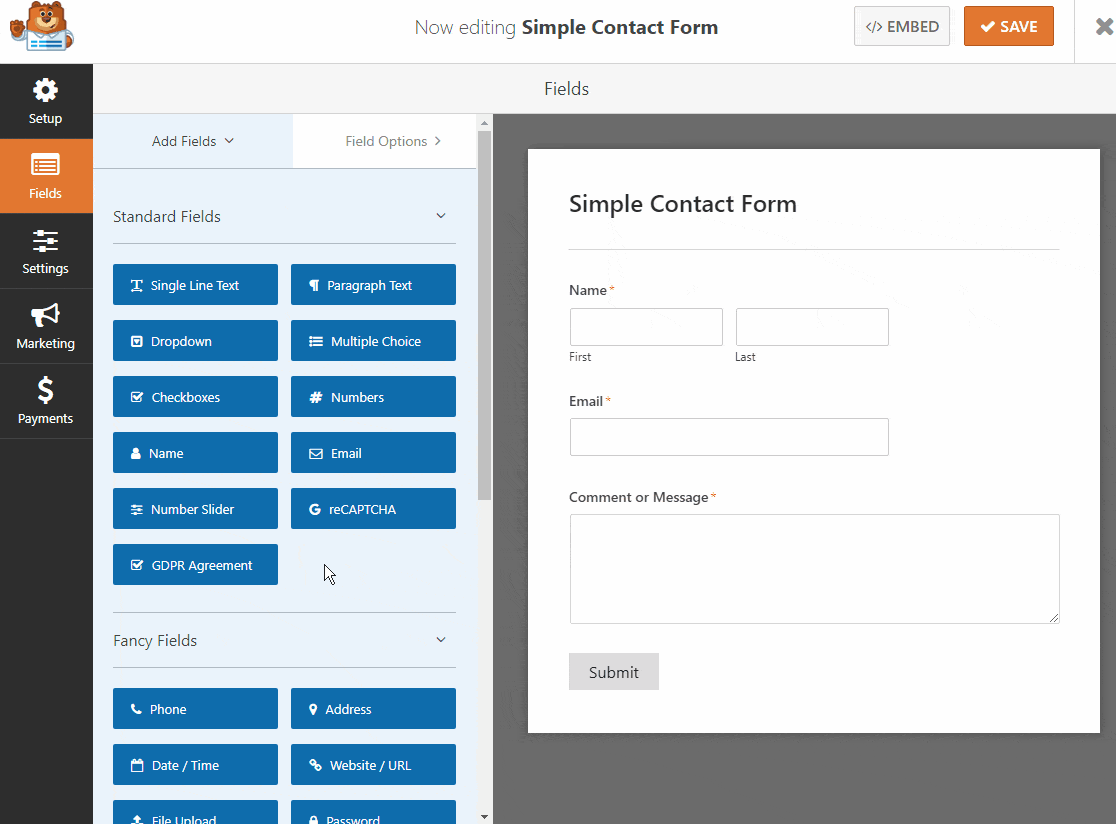Open the Marketing megaphone section

46,327
